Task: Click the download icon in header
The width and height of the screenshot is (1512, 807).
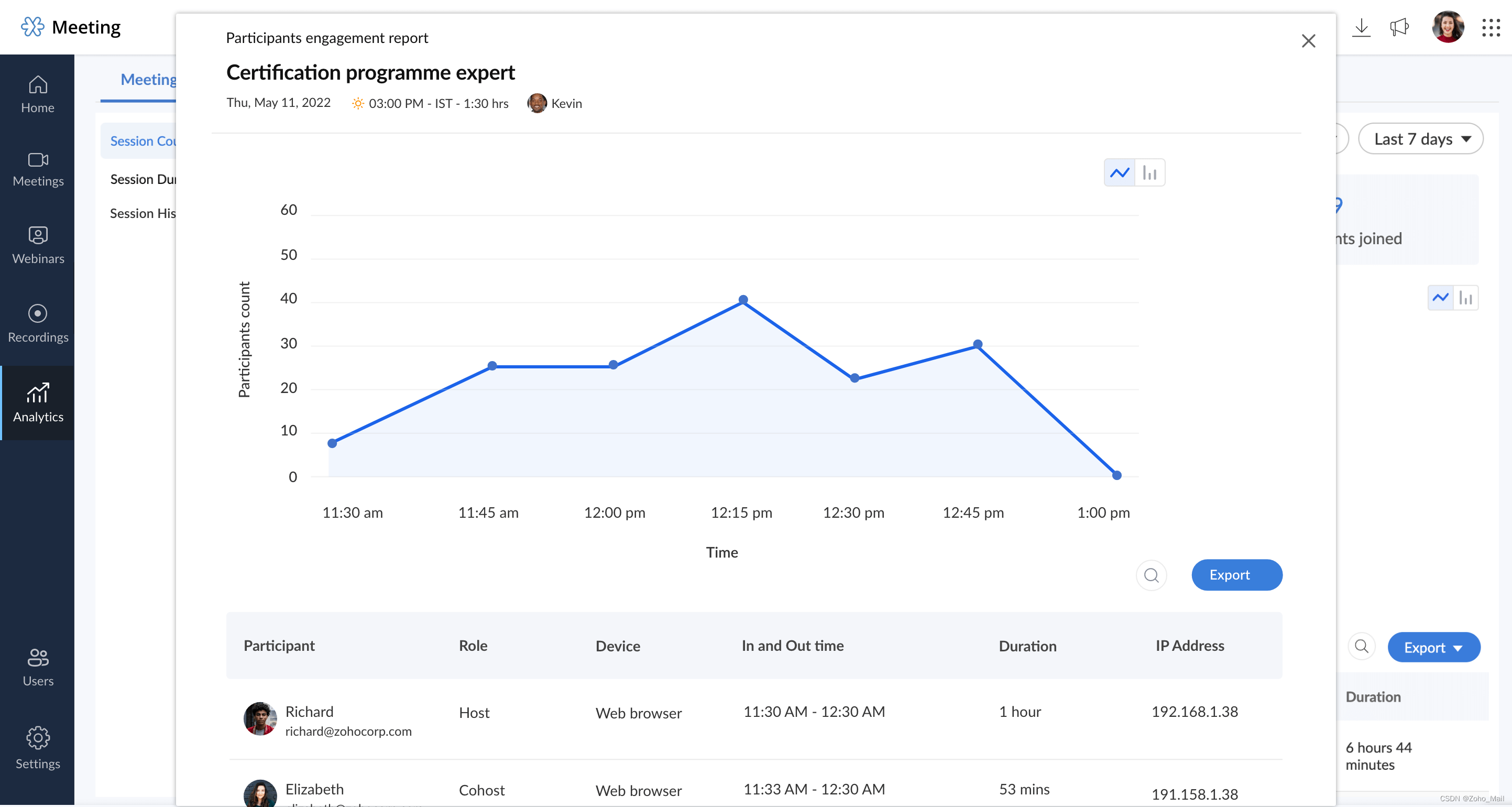Action: (x=1361, y=27)
